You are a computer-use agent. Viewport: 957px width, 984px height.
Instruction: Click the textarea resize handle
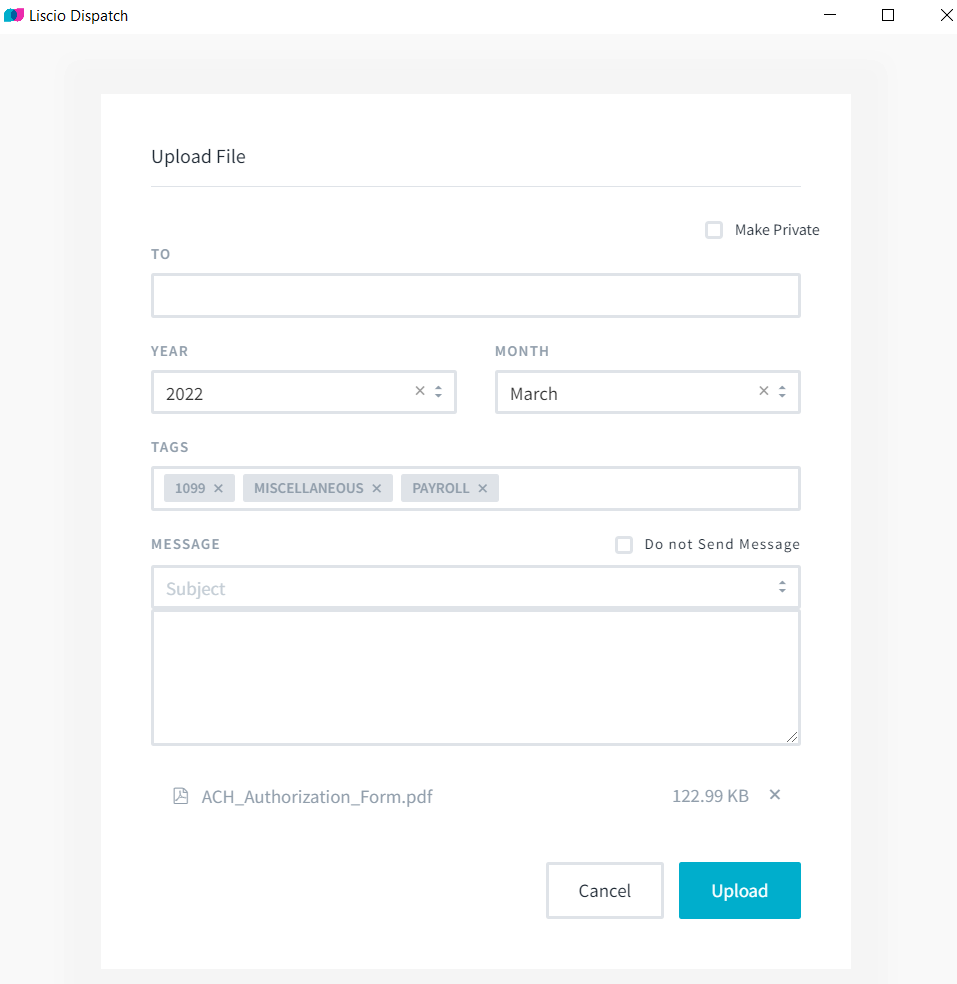point(792,737)
